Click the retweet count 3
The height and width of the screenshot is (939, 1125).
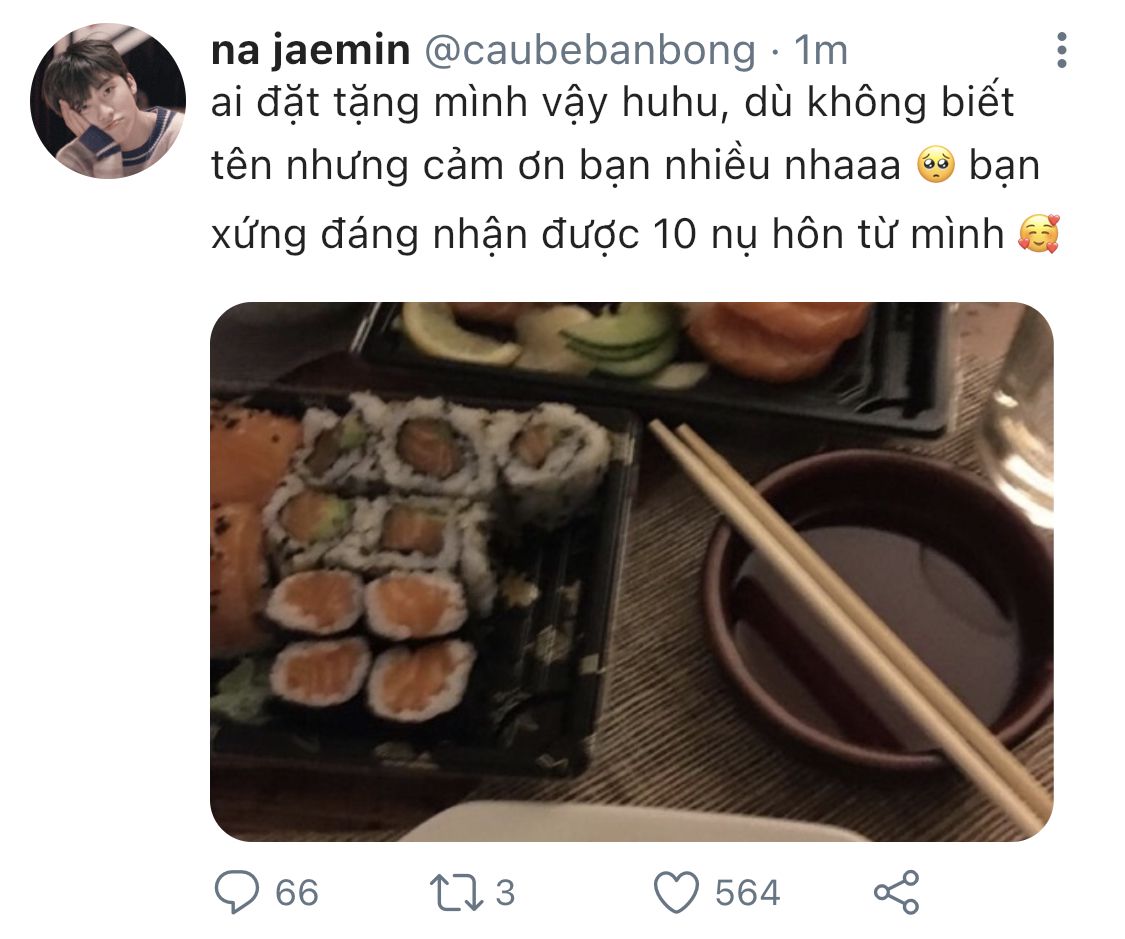point(506,893)
